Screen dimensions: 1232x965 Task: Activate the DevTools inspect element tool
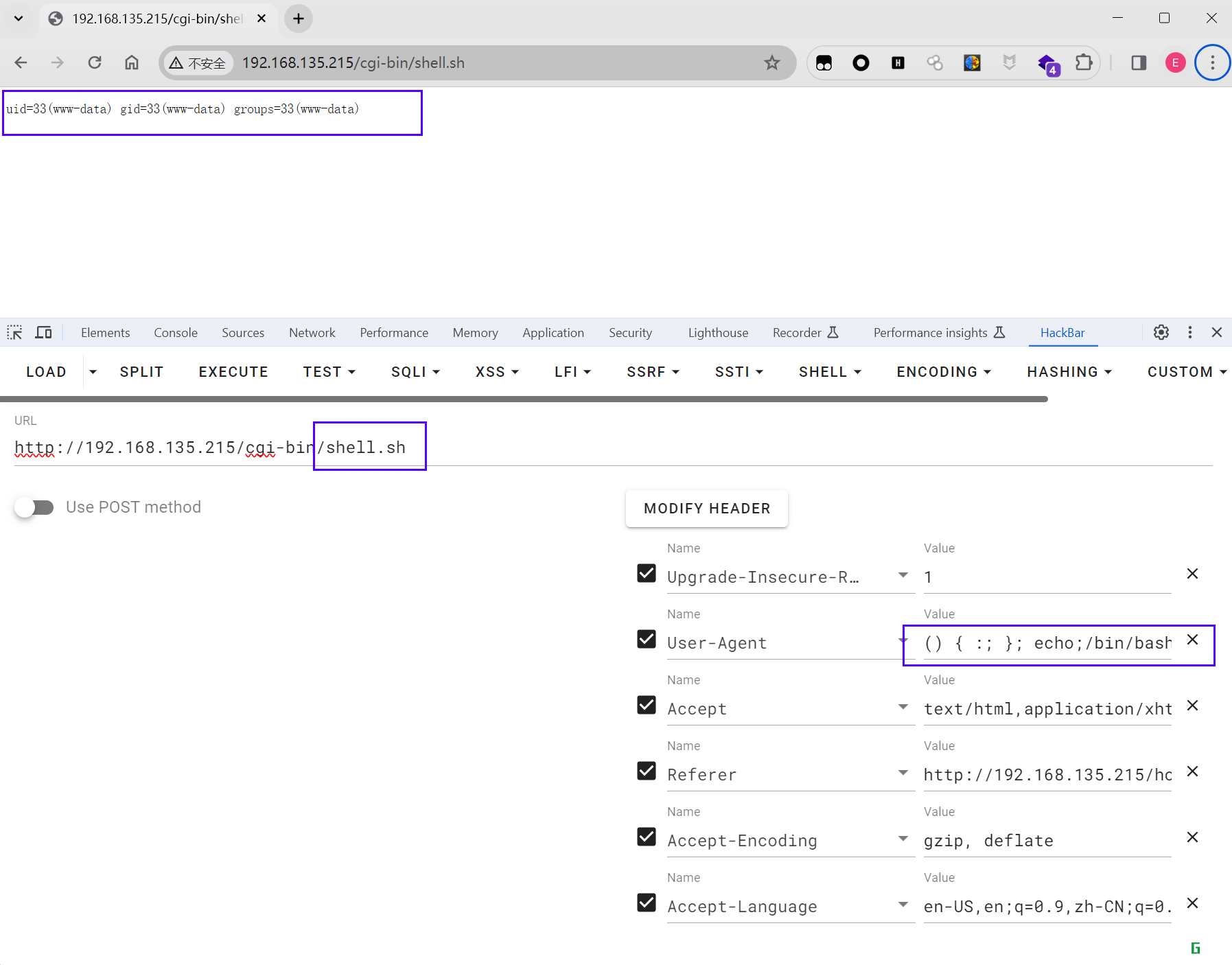(x=15, y=332)
